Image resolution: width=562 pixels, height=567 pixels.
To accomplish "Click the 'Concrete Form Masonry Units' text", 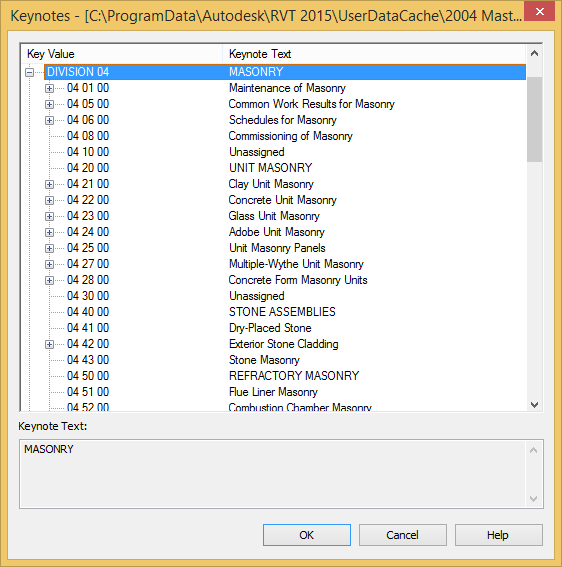I will pyautogui.click(x=298, y=280).
